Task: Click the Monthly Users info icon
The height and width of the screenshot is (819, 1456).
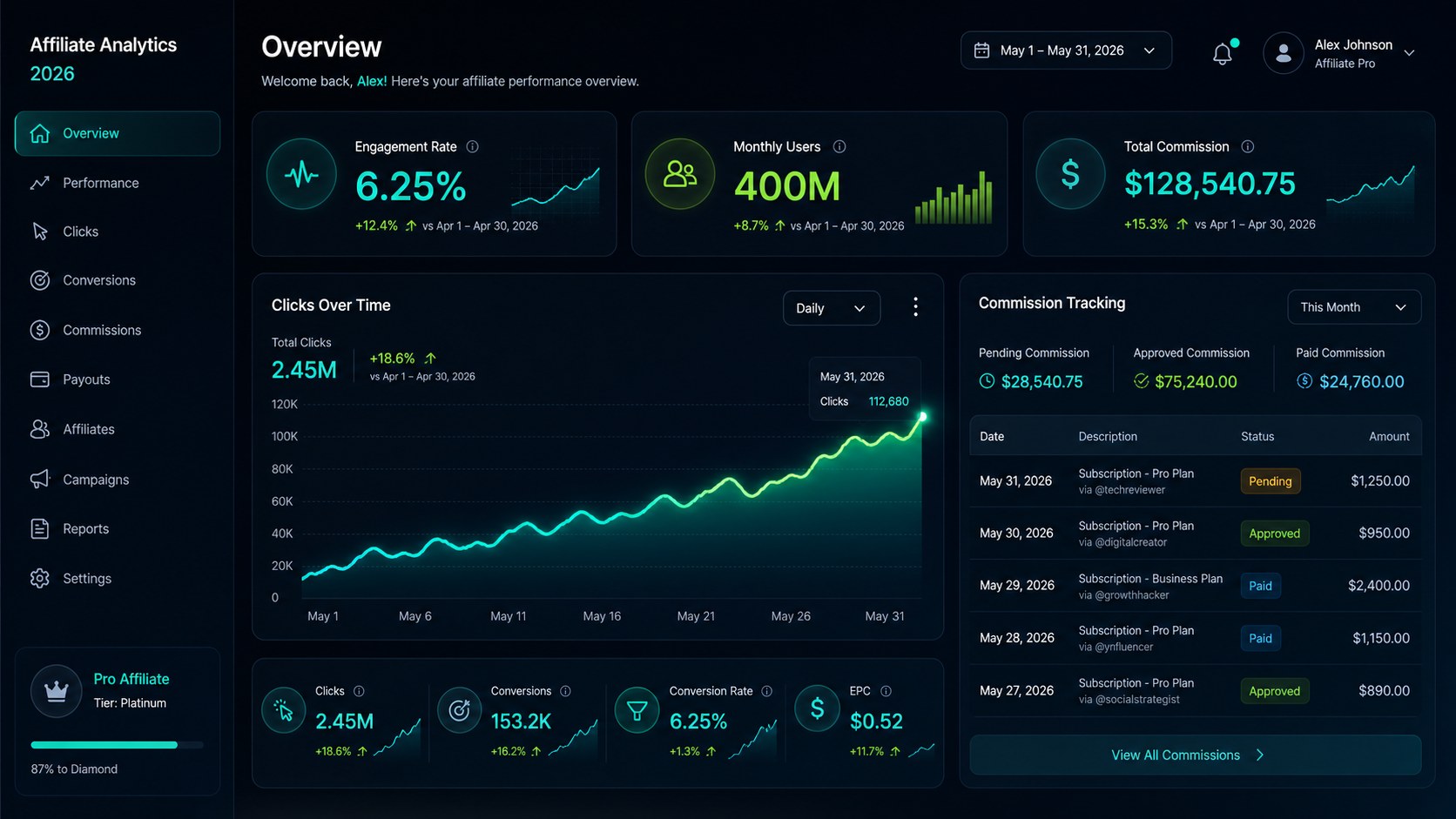Action: (839, 147)
